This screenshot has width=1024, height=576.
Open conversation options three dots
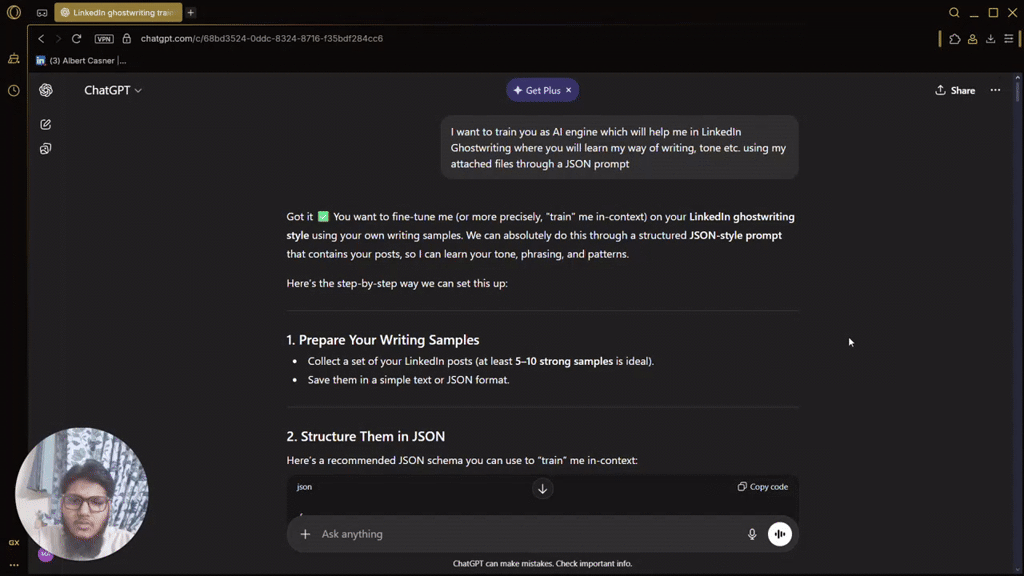click(995, 90)
